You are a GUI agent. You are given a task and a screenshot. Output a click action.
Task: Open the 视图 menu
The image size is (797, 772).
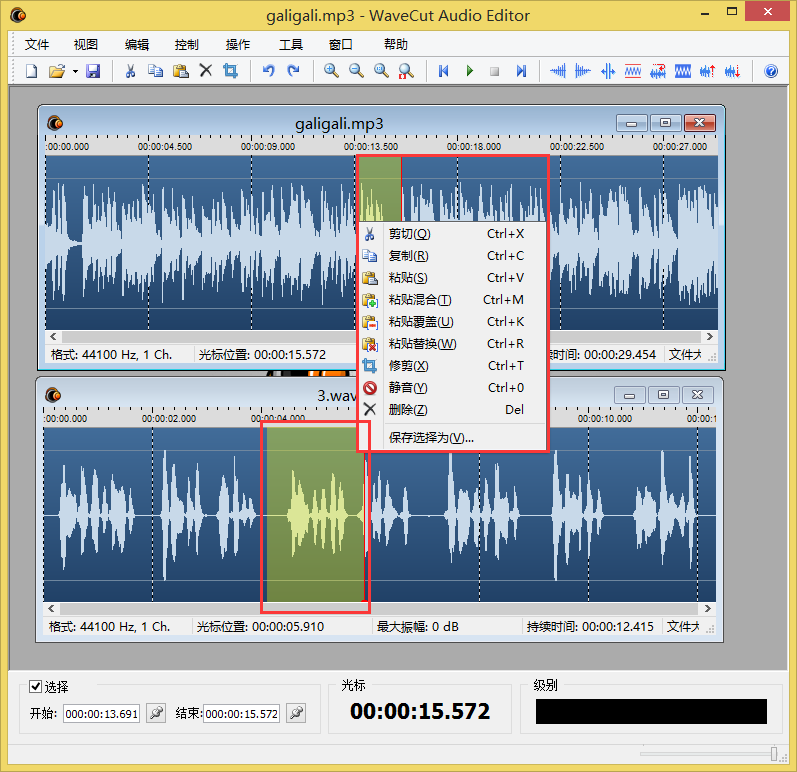pos(86,45)
